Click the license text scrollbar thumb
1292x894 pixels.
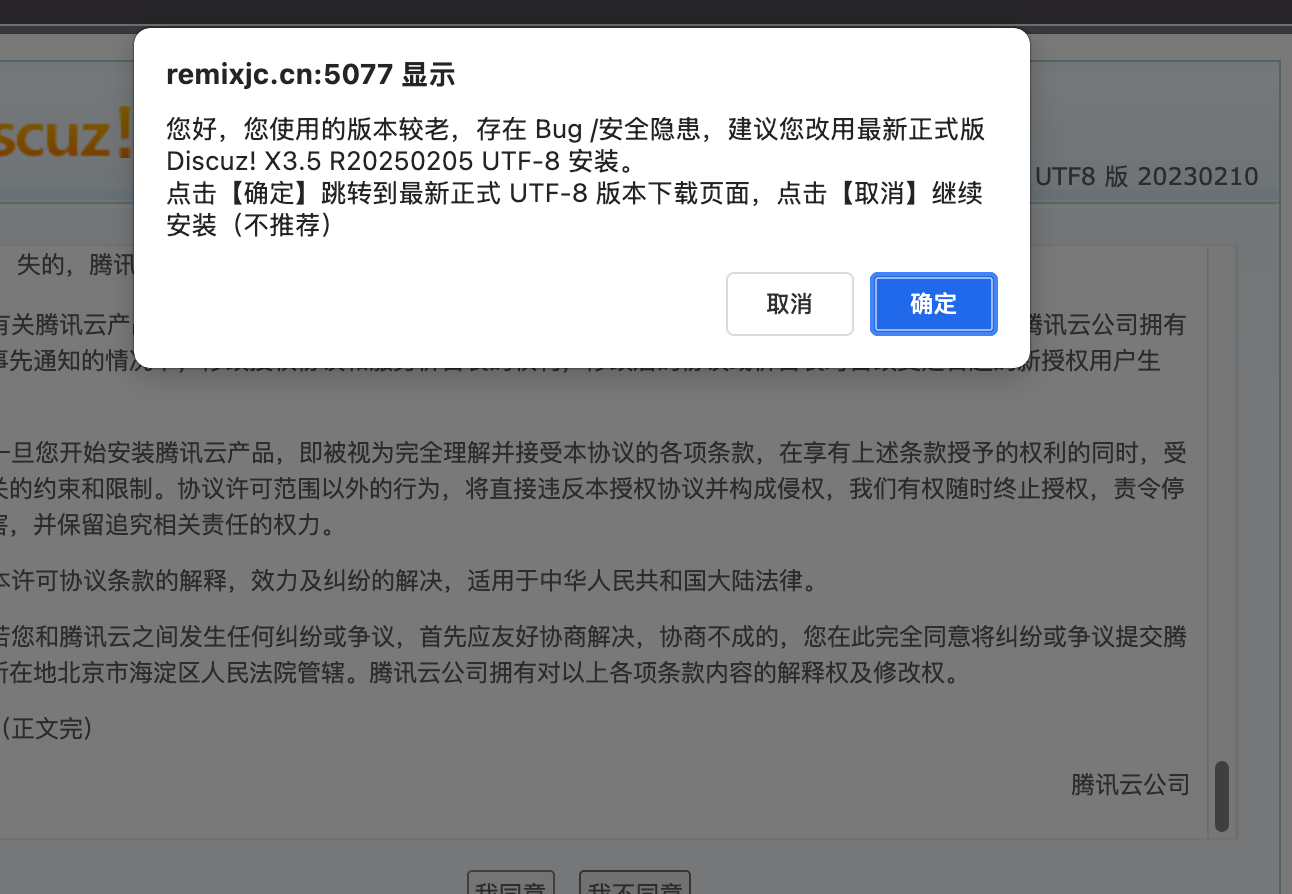coord(1221,796)
